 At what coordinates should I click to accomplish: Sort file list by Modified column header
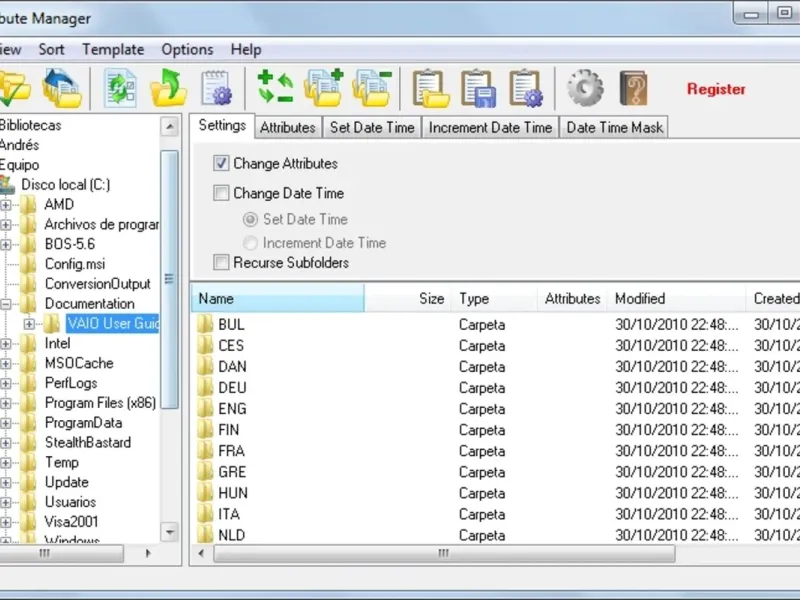click(x=677, y=298)
